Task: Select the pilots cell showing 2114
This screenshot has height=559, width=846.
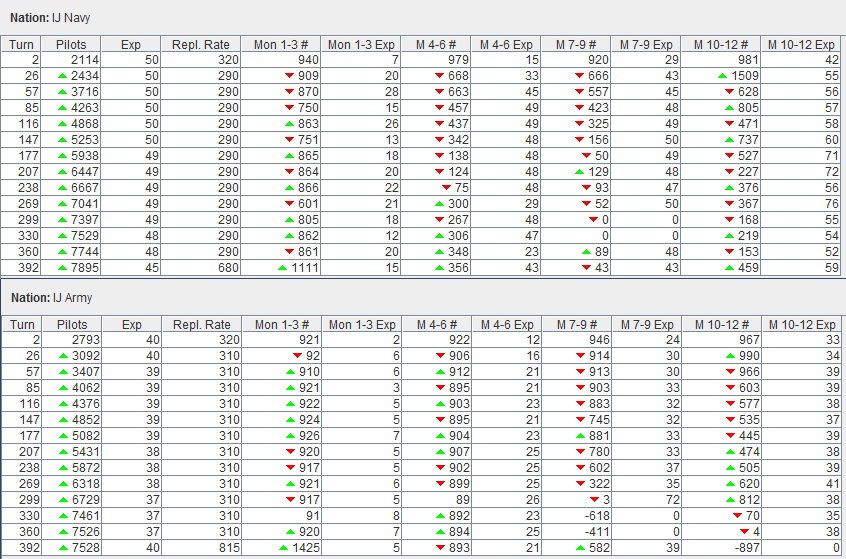Action: click(x=71, y=60)
